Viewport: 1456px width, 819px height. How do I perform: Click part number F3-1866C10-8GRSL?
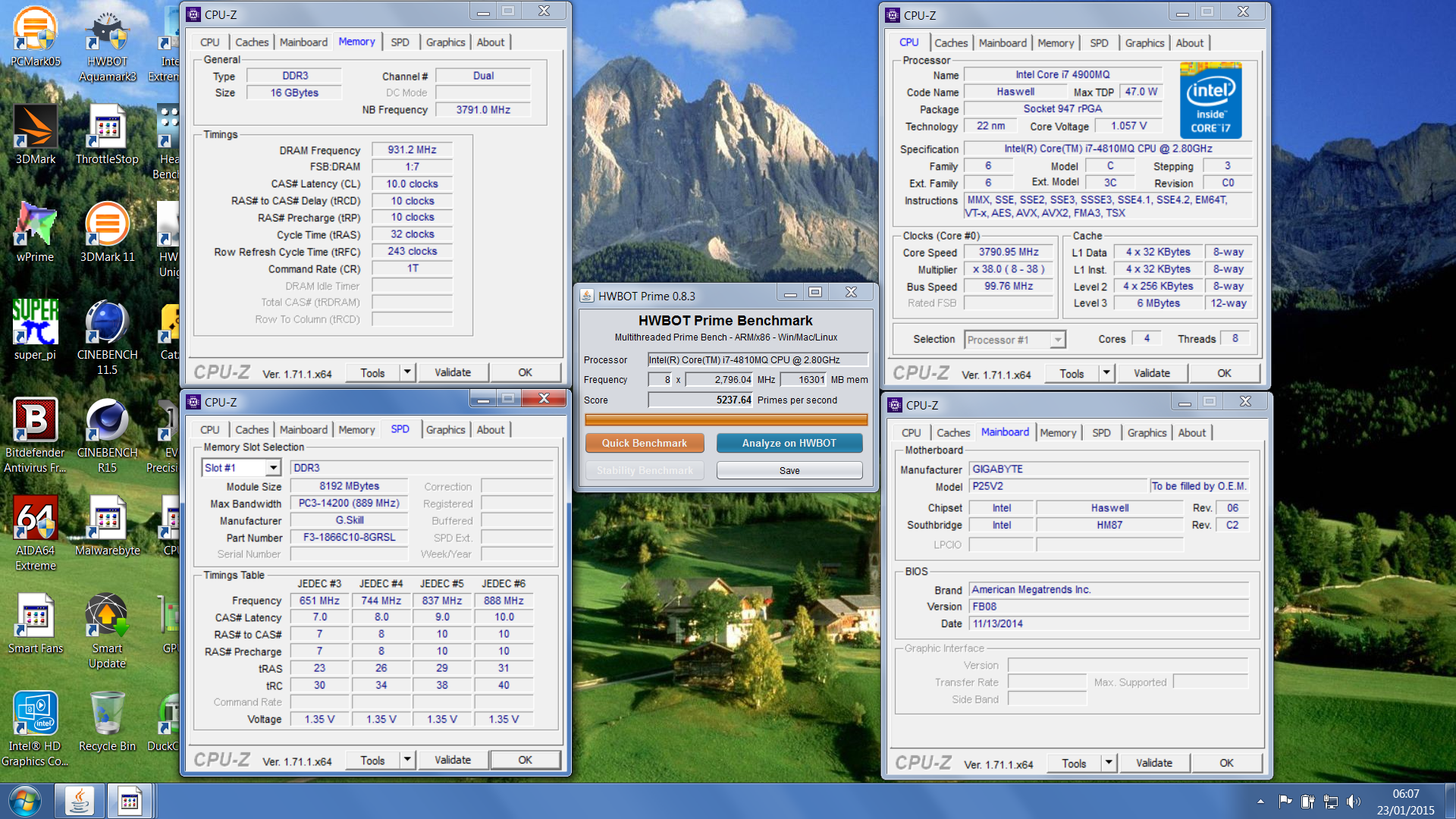[349, 537]
